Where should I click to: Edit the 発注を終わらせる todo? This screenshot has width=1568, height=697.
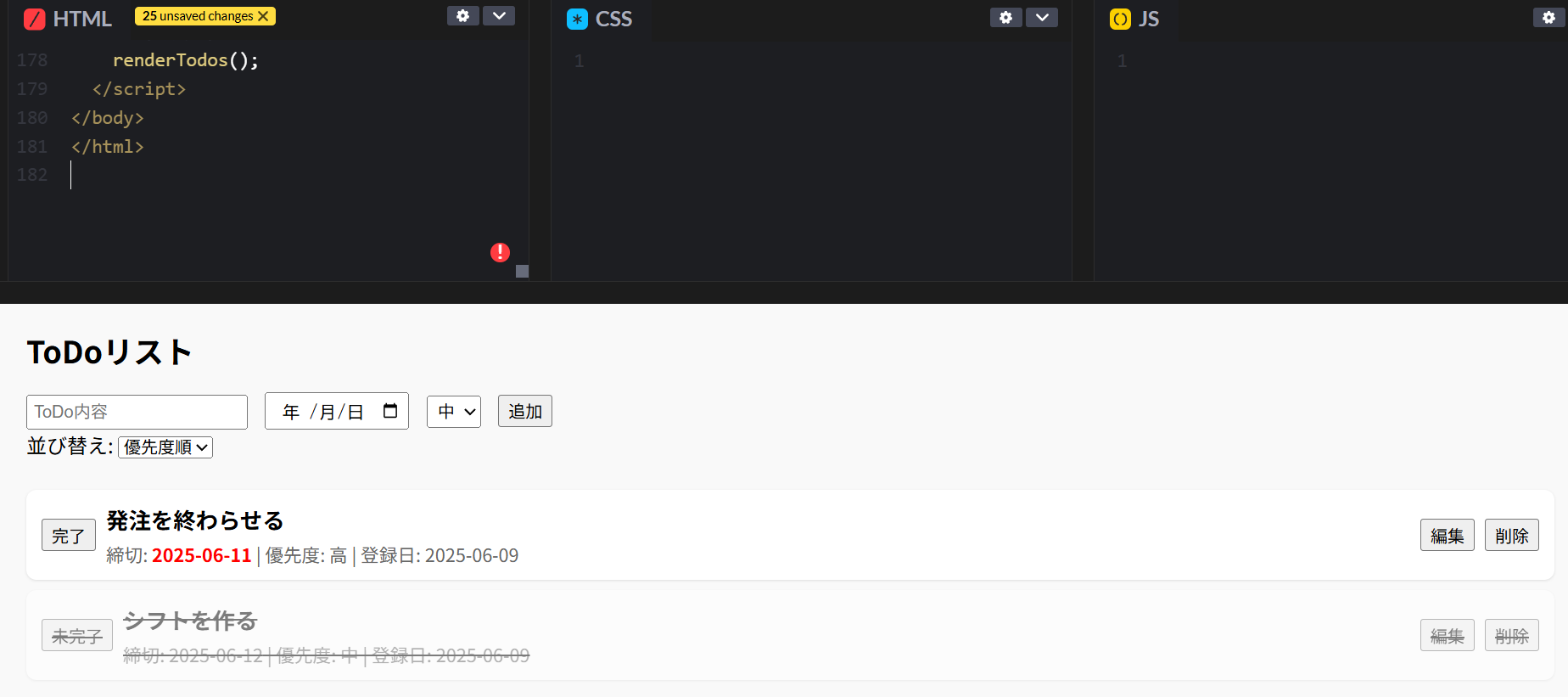(1448, 535)
